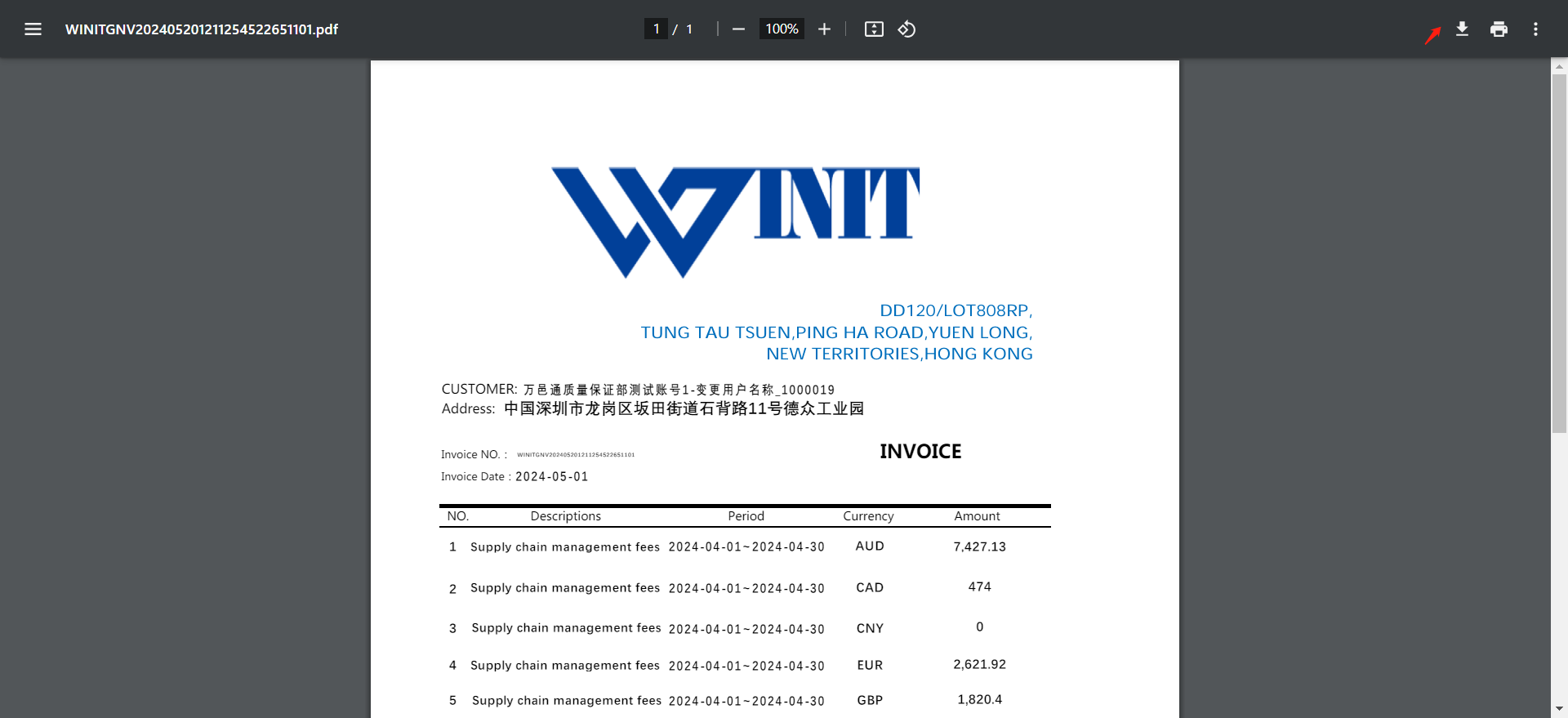This screenshot has width=1568, height=718.
Task: Click the AUD row description text
Action: [x=565, y=547]
